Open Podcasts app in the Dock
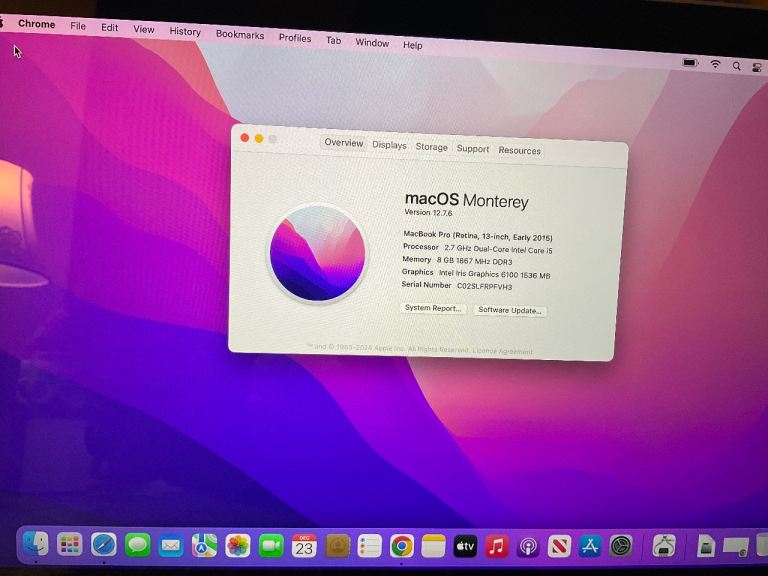768x576 pixels. [528, 546]
